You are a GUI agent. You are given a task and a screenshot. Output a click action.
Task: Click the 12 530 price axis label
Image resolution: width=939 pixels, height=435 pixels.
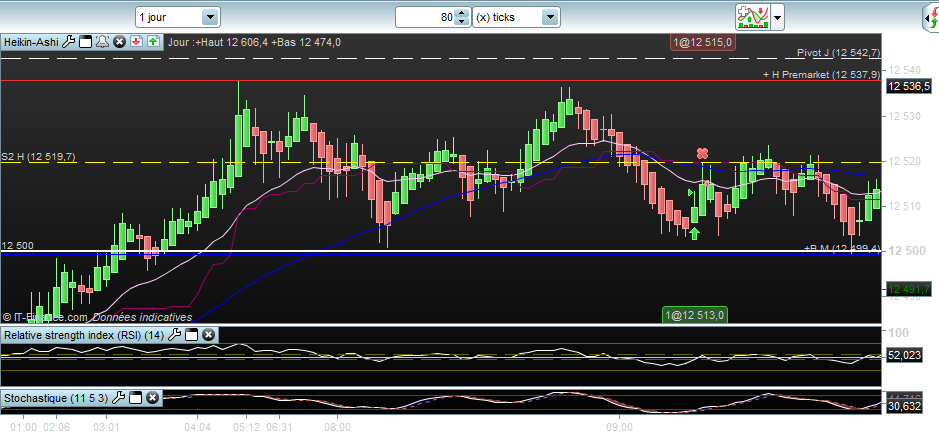[x=904, y=116]
